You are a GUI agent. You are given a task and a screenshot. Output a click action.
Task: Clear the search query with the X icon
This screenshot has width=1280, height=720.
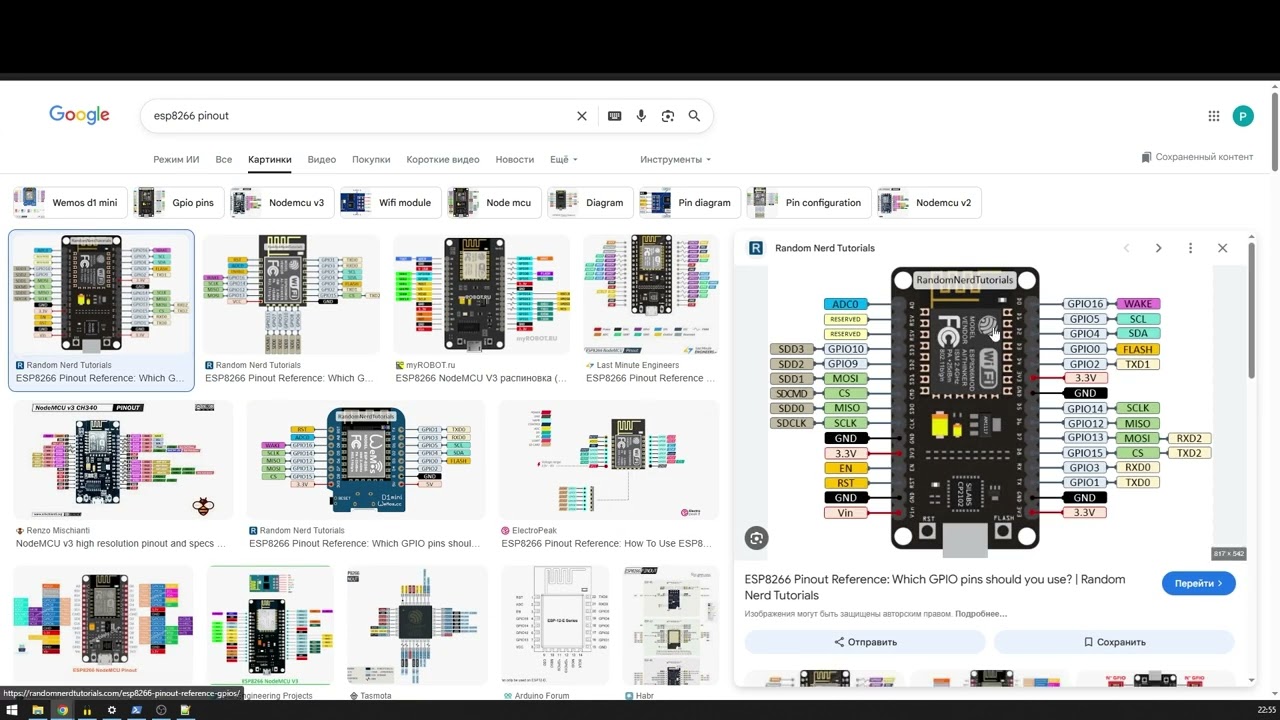point(582,116)
